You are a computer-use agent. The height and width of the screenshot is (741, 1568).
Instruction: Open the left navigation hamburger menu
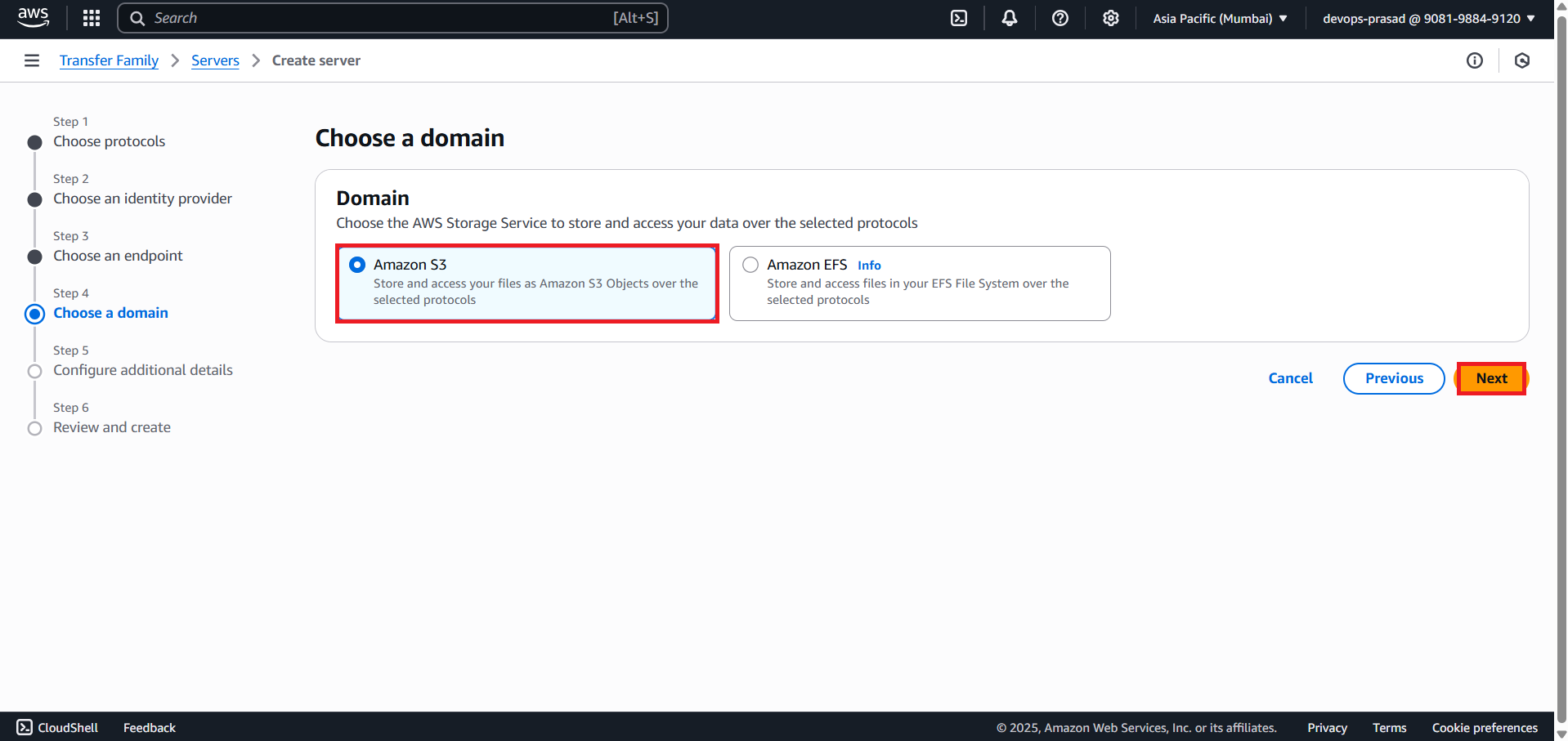(31, 60)
